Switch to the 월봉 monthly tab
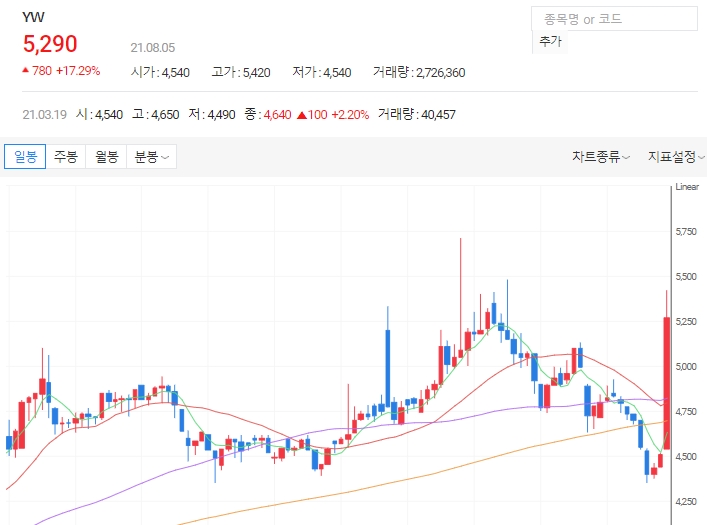The width and height of the screenshot is (707, 525). pos(106,157)
